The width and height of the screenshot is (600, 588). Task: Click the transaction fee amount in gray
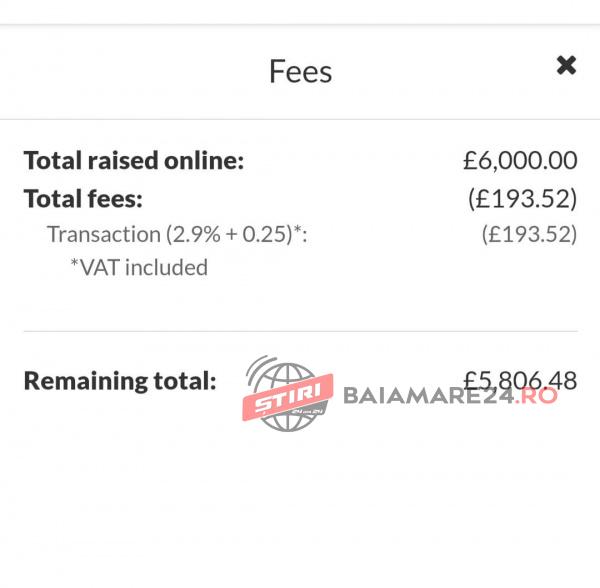[x=529, y=234]
